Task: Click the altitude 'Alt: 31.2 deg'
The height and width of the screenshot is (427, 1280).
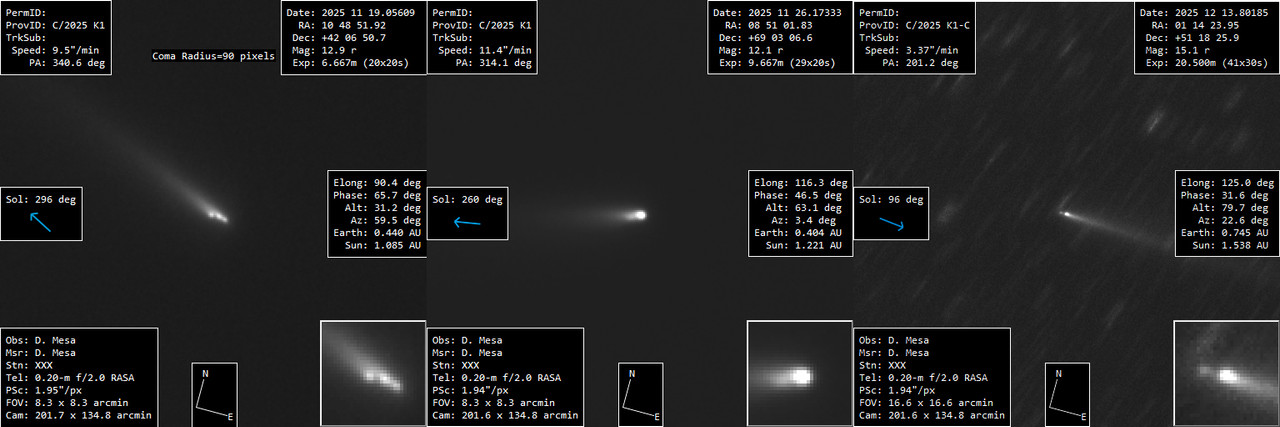Action: tap(385, 207)
